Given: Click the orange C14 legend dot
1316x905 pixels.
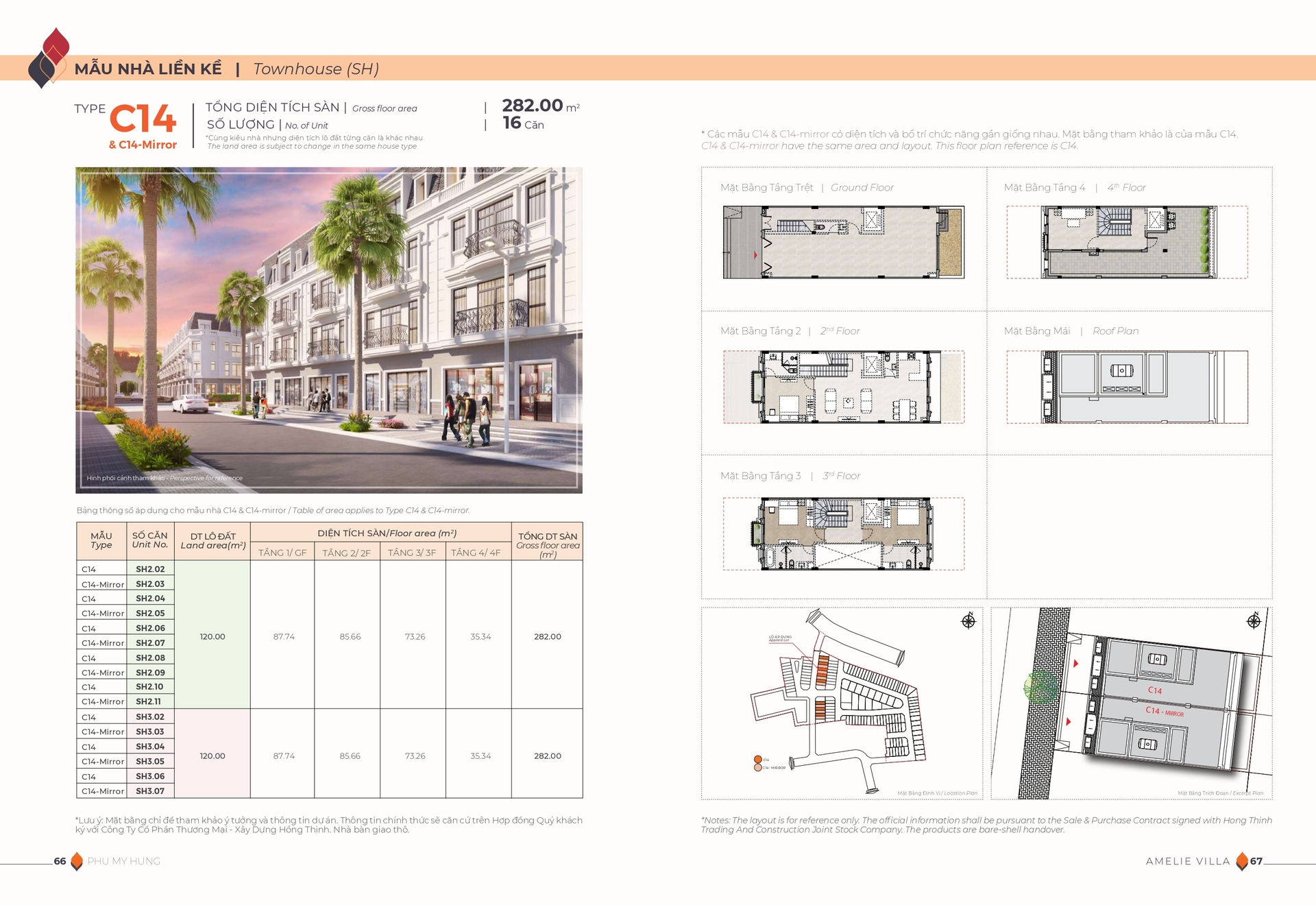Looking at the screenshot, I should pyautogui.click(x=757, y=760).
